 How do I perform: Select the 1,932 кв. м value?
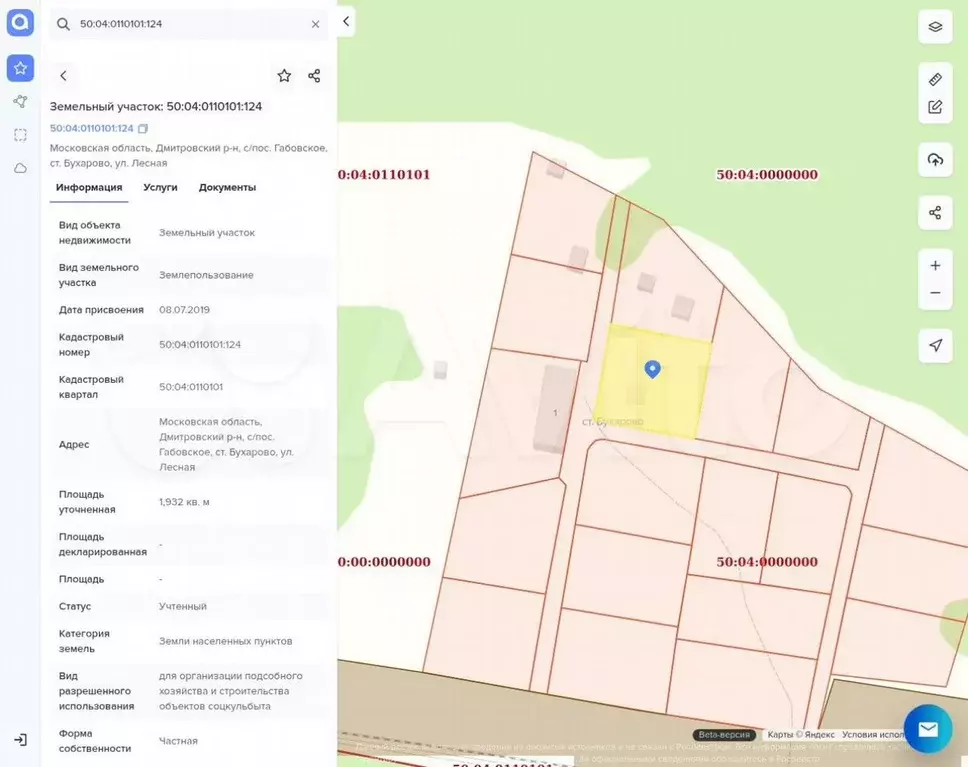pos(184,502)
